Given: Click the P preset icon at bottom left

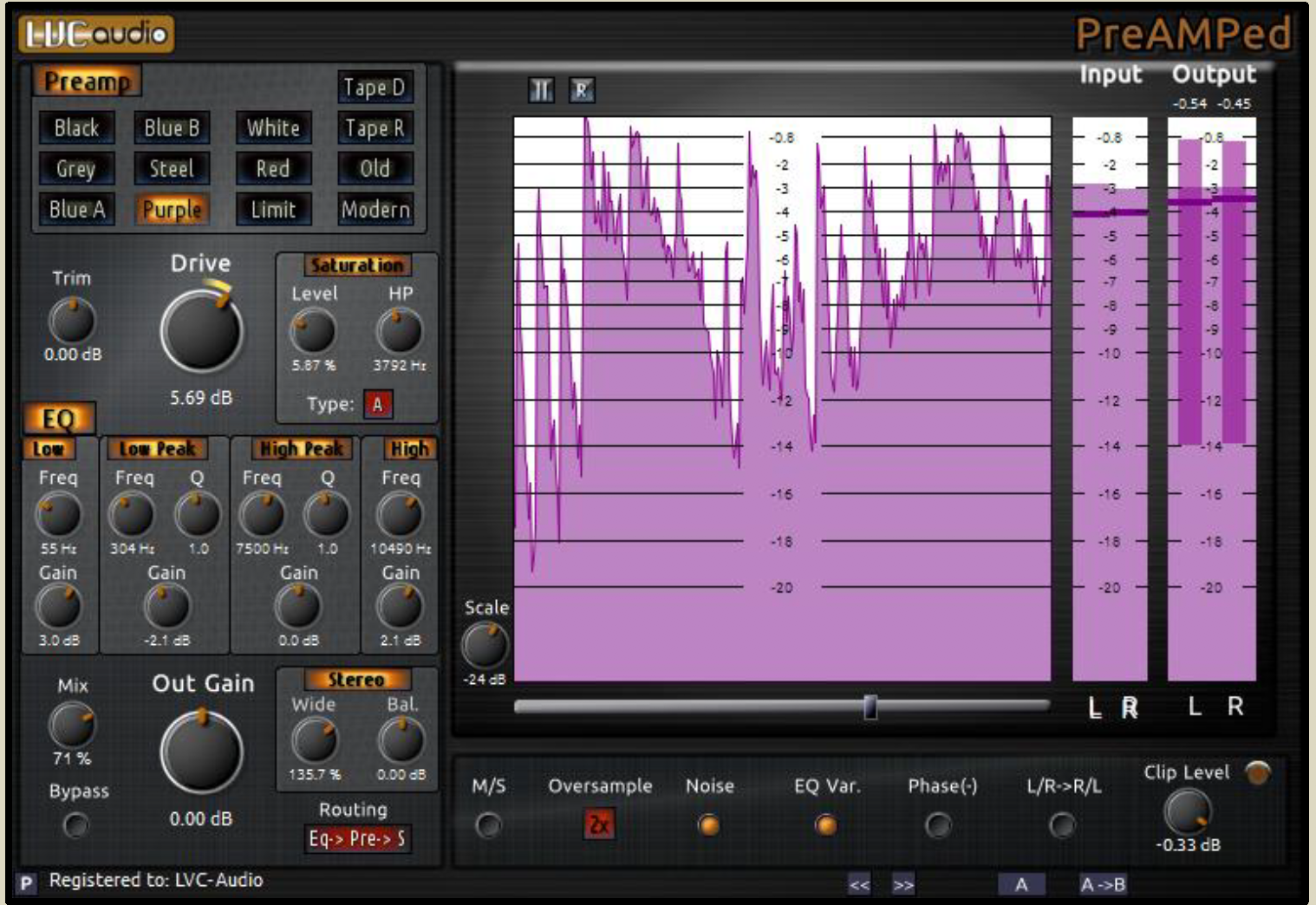Looking at the screenshot, I should 27,882.
